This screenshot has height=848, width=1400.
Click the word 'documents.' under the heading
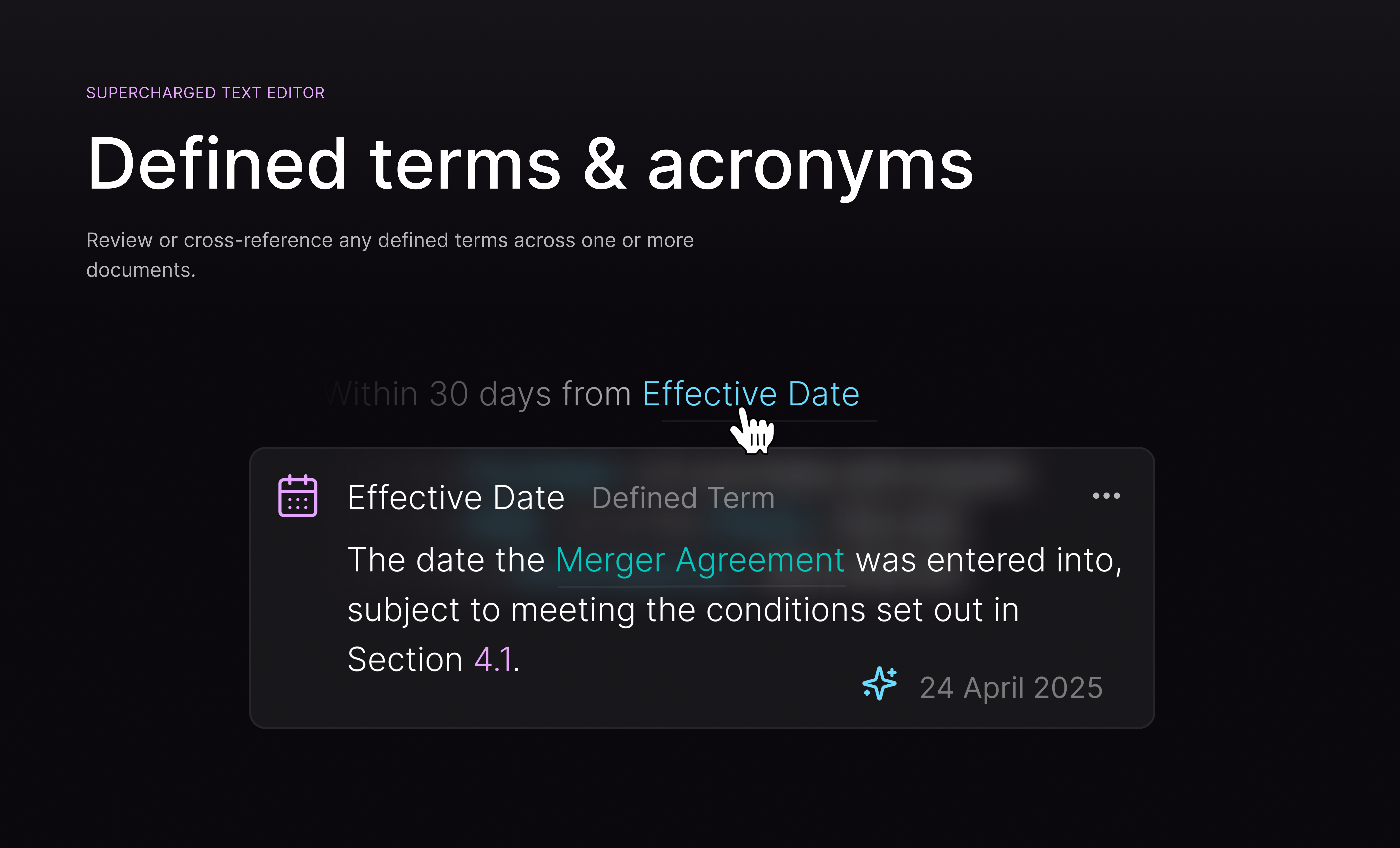pyautogui.click(x=141, y=270)
